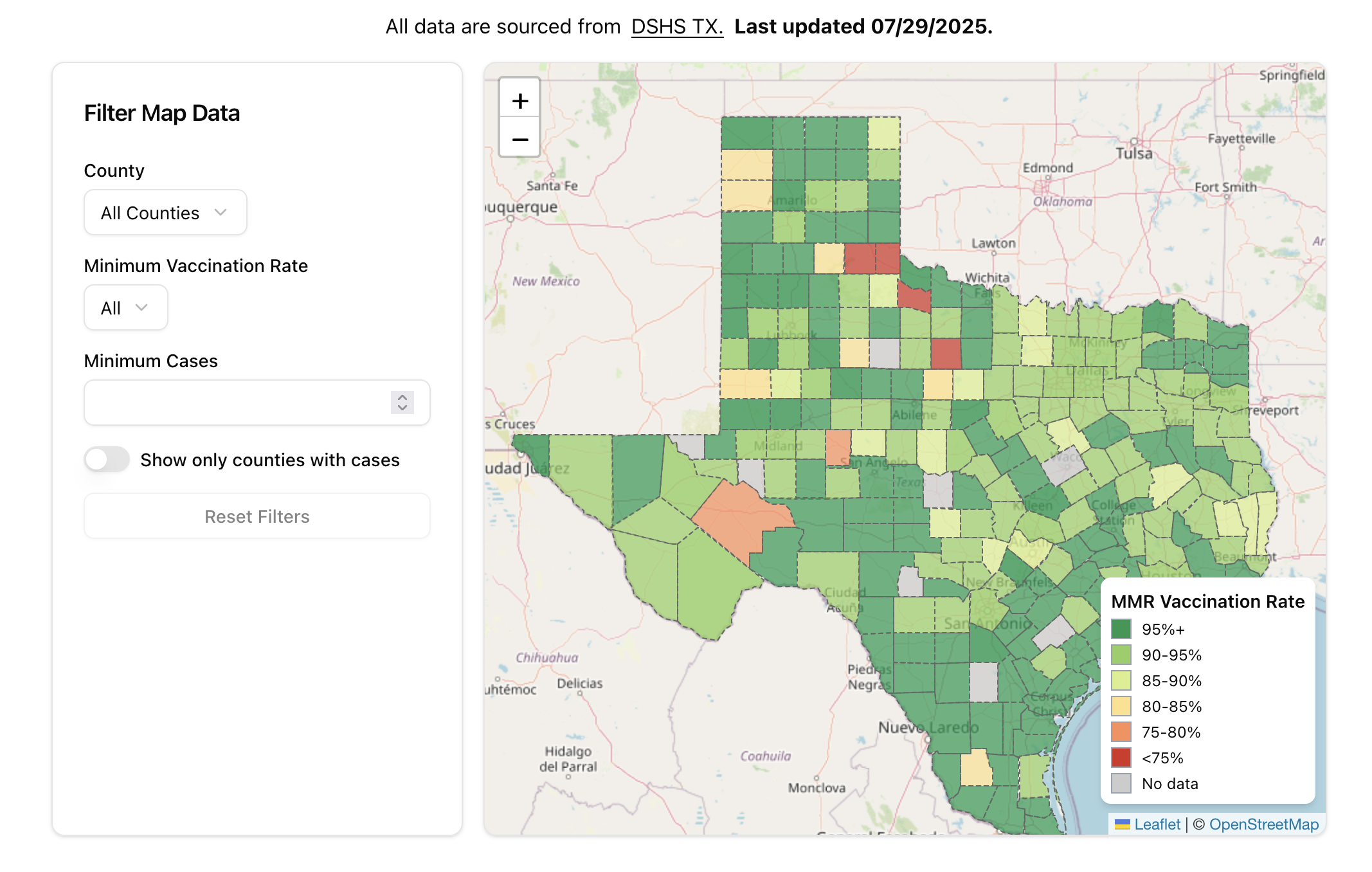
Task: Enable the Show only counties with cases toggle
Action: pyautogui.click(x=107, y=460)
